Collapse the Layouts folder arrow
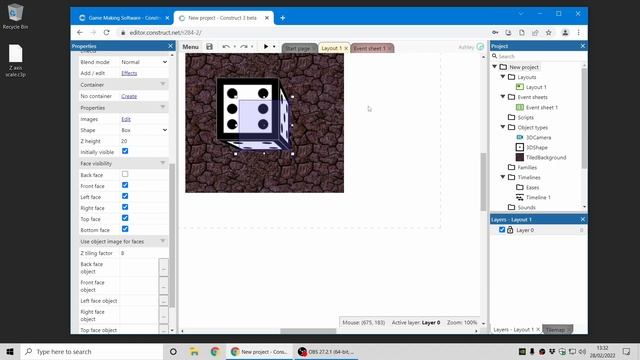 503,77
